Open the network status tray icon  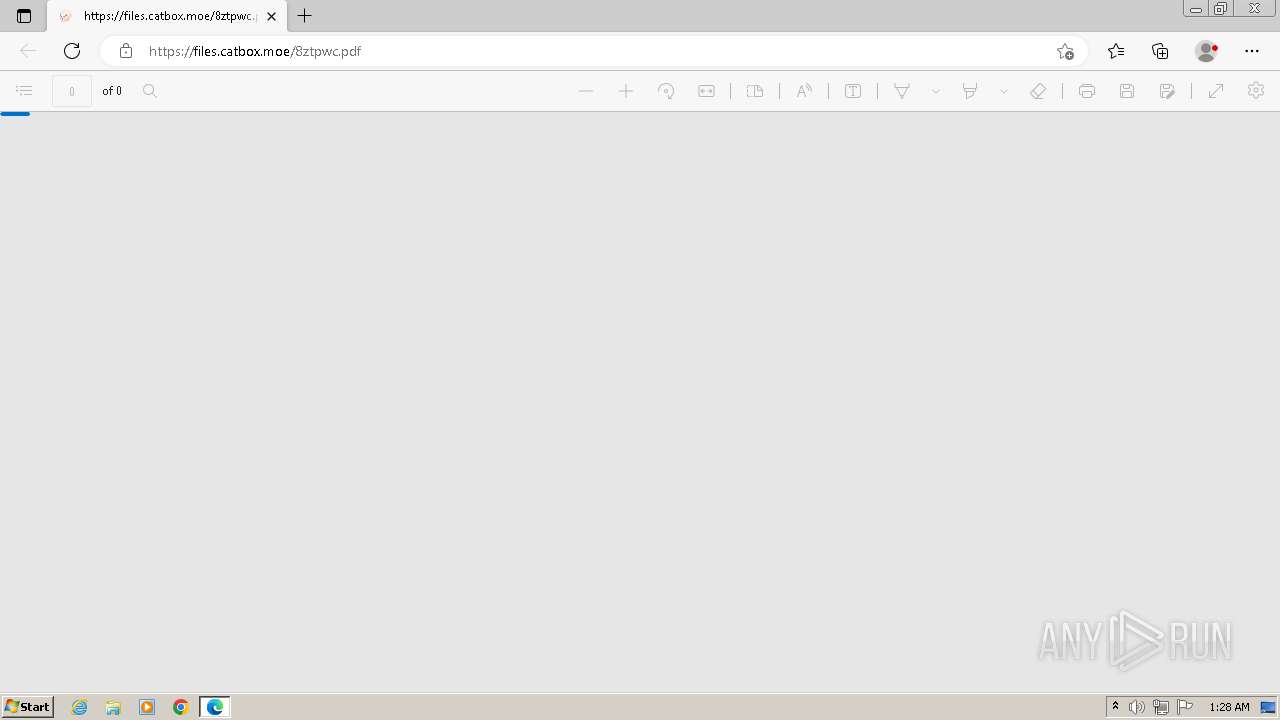click(x=1161, y=707)
